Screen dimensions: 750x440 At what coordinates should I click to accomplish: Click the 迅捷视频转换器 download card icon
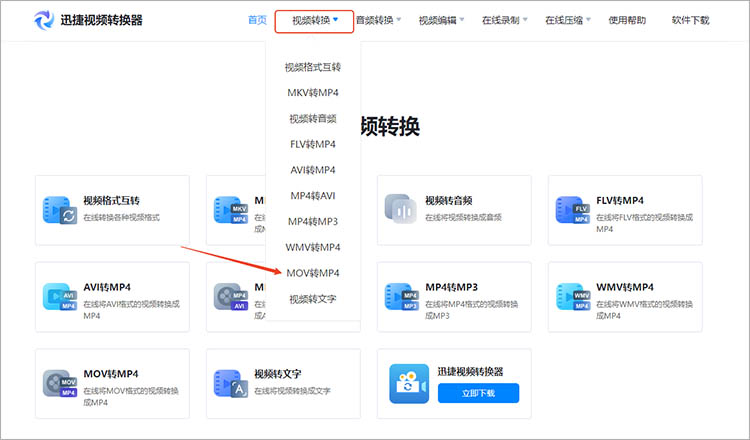point(409,384)
